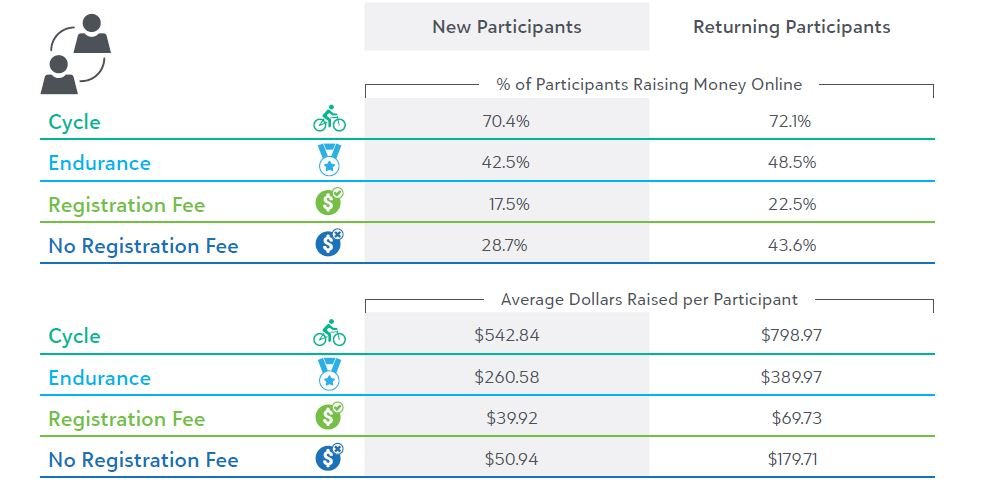
Task: Click the bicycle icon in the online-percentage table
Action: [329, 121]
